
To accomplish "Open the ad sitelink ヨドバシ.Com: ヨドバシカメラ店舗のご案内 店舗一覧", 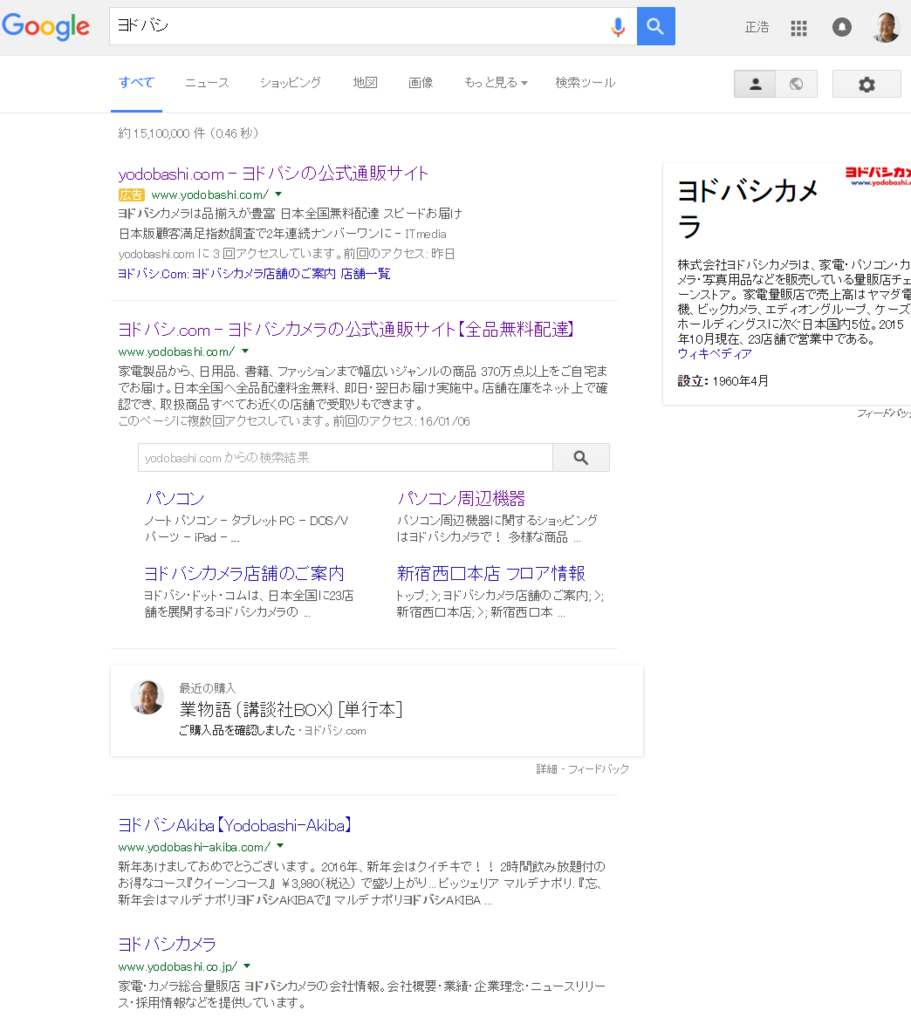I will (254, 274).
